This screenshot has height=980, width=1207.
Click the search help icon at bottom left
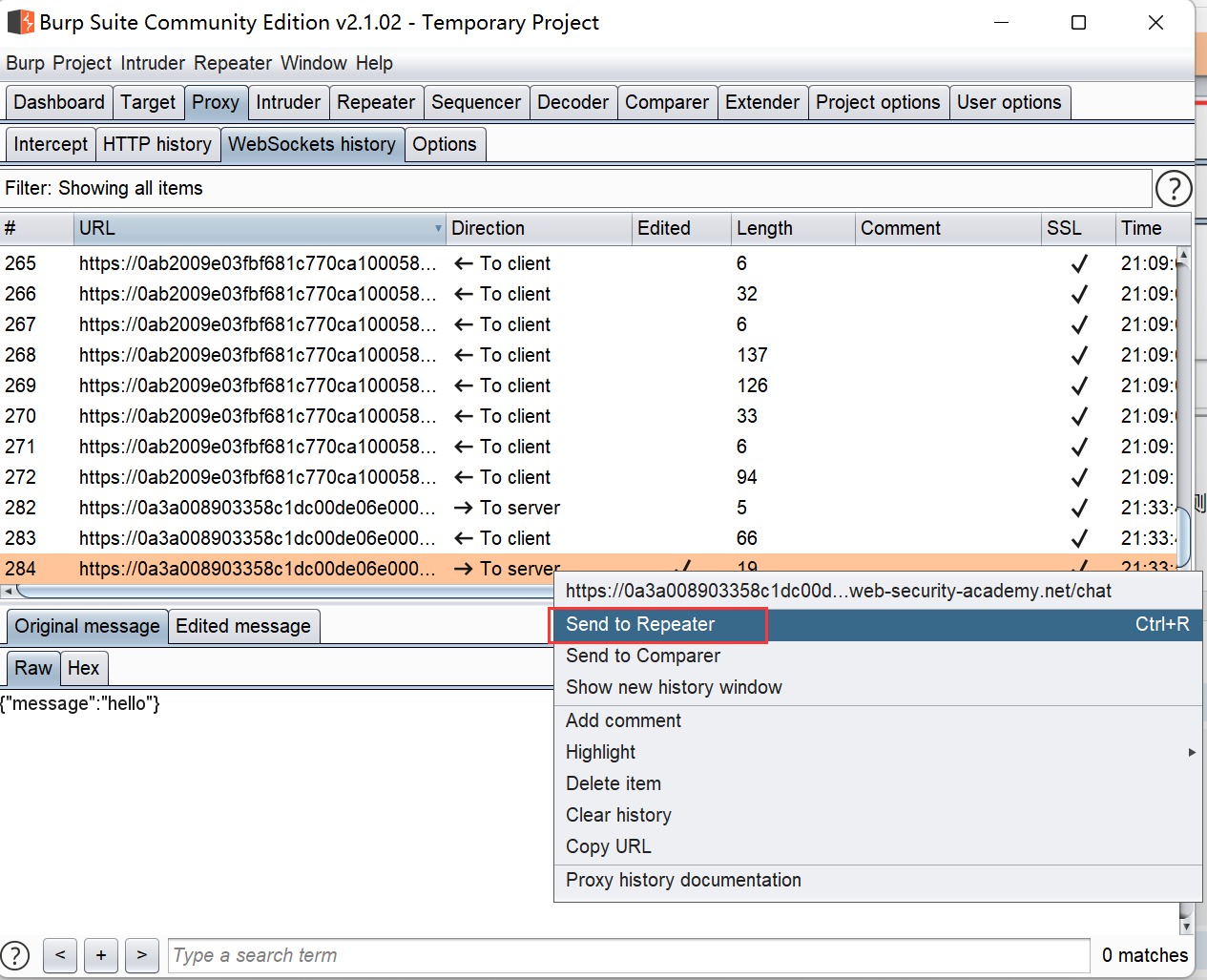point(15,955)
